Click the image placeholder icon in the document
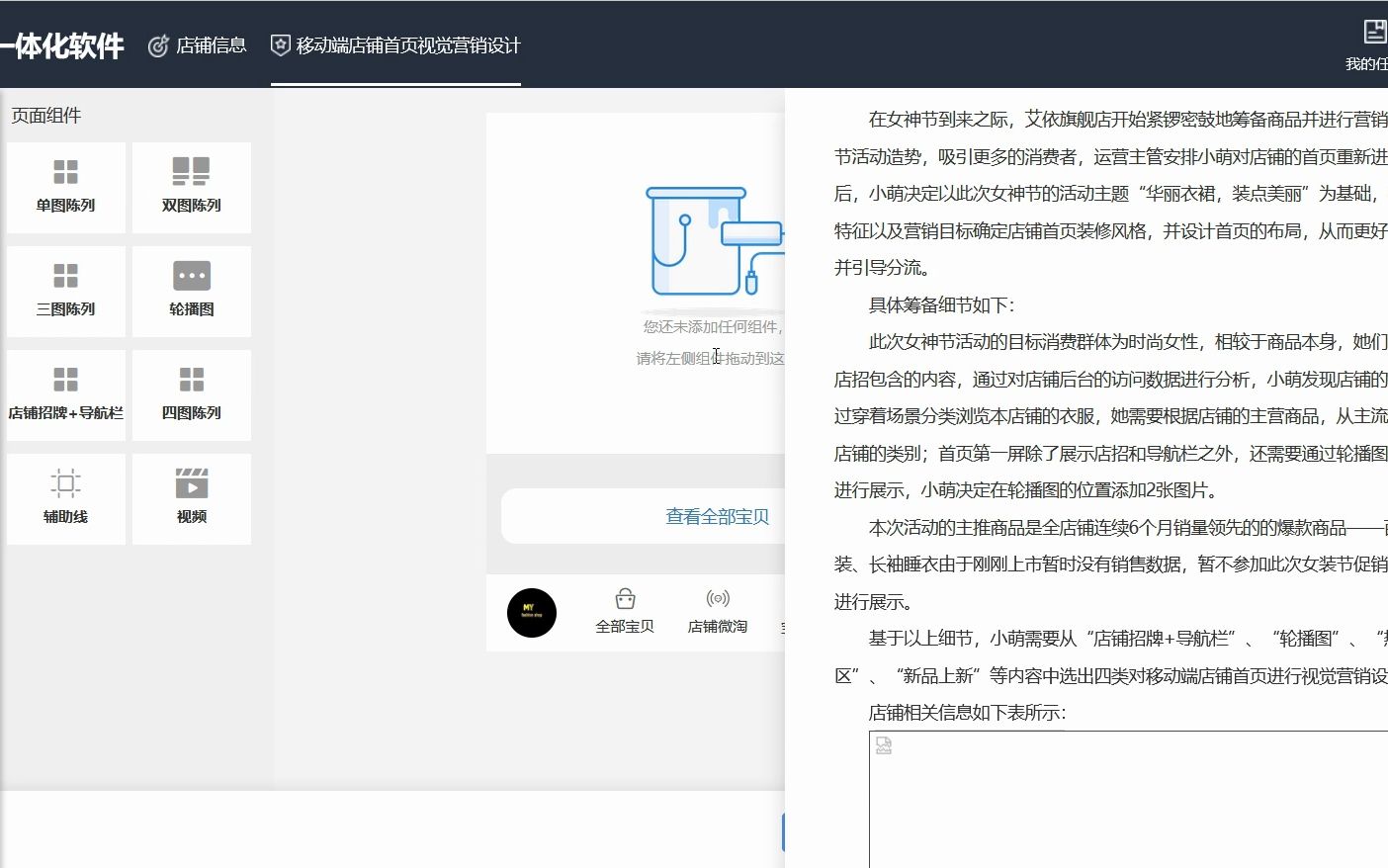The image size is (1388, 868). (x=883, y=744)
